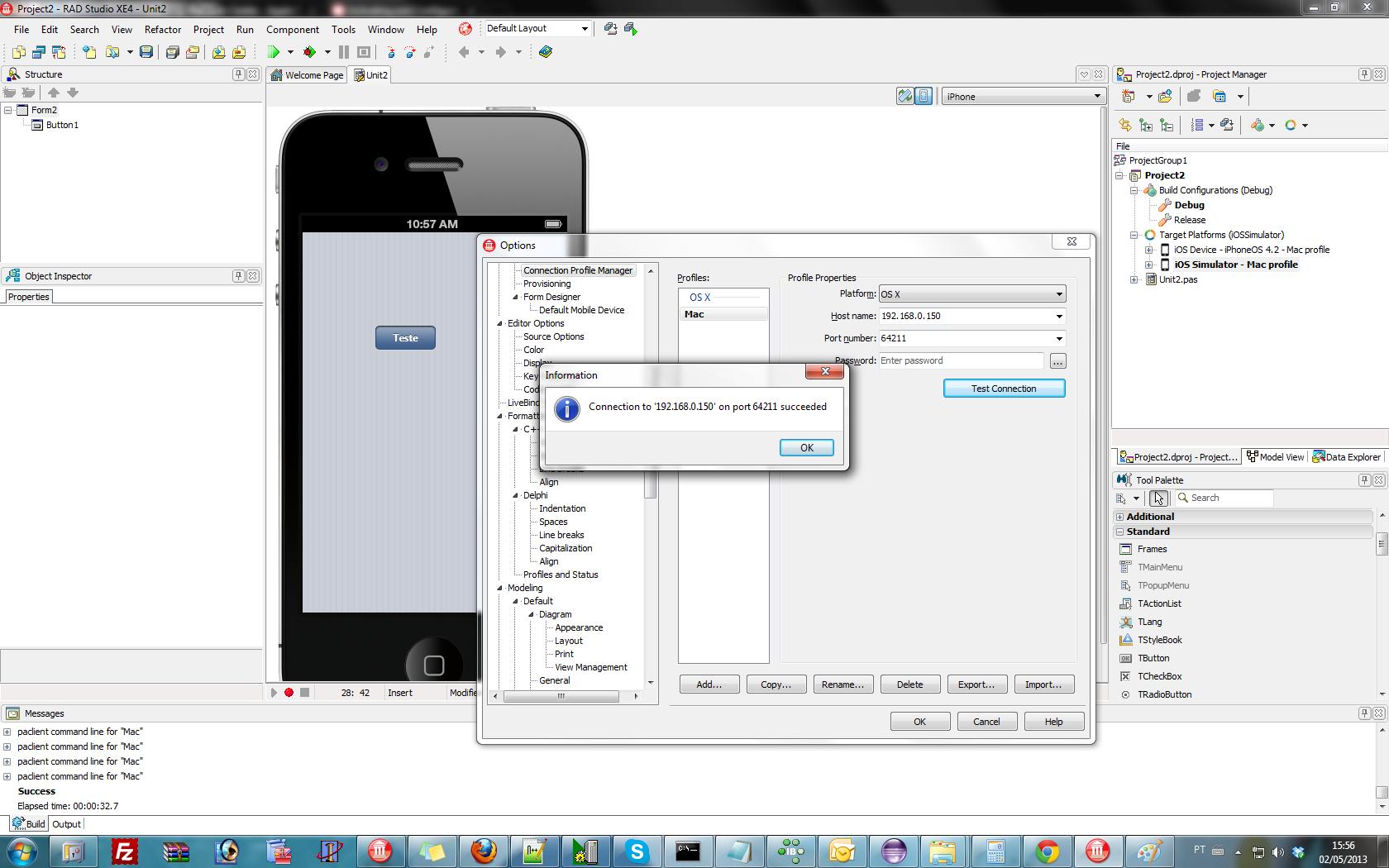Click the Pause program icon
This screenshot has height=868, width=1389.
pyautogui.click(x=344, y=52)
